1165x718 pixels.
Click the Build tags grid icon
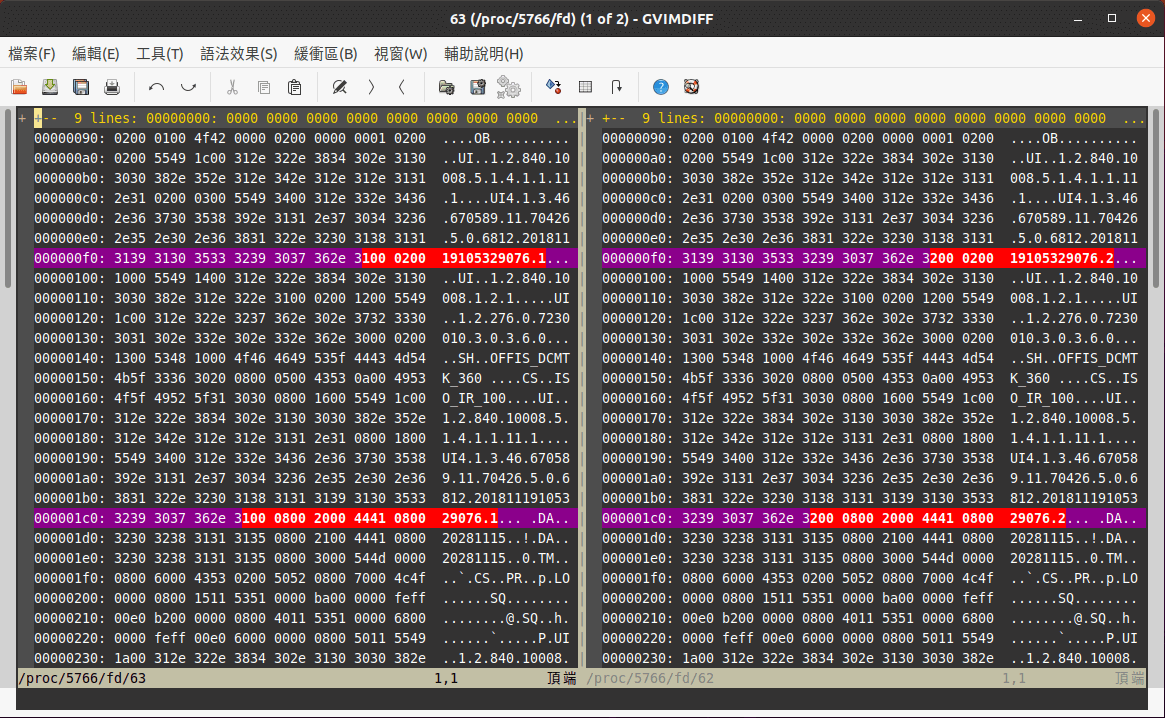[x=585, y=87]
